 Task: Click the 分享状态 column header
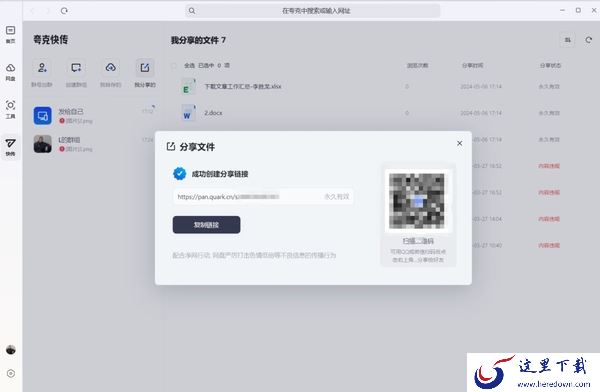click(550, 65)
